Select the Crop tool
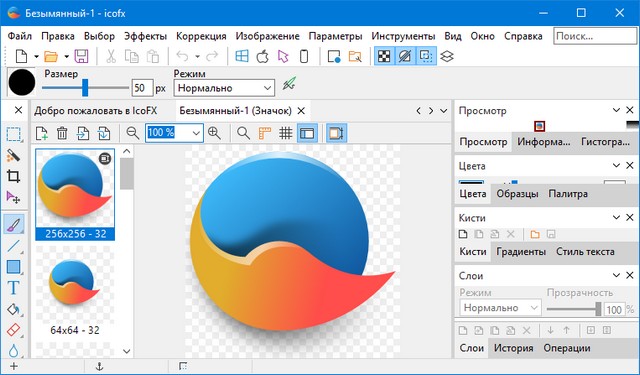Image resolution: width=640 pixels, height=375 pixels. point(13,176)
